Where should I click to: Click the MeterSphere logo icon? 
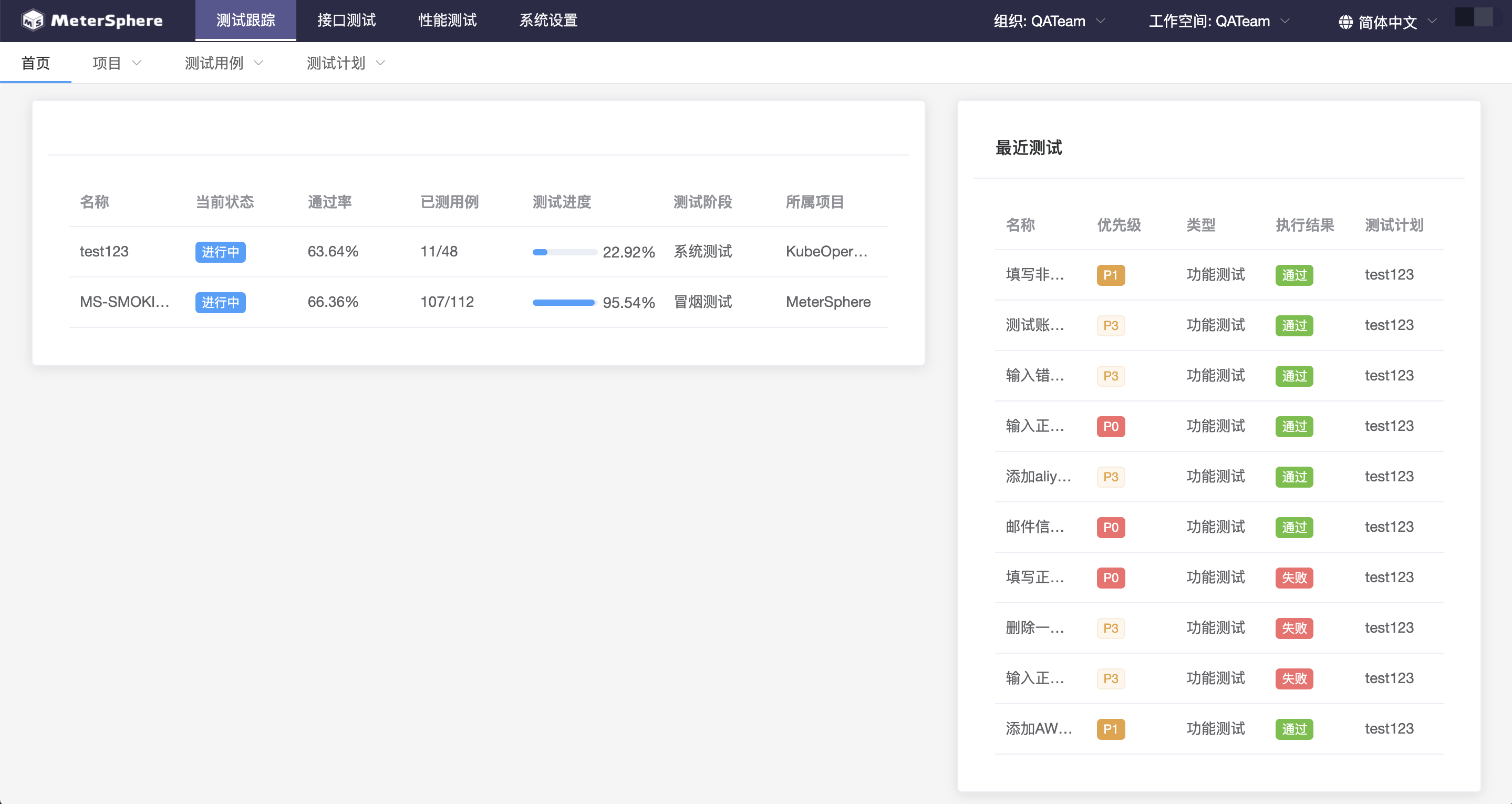click(x=33, y=20)
